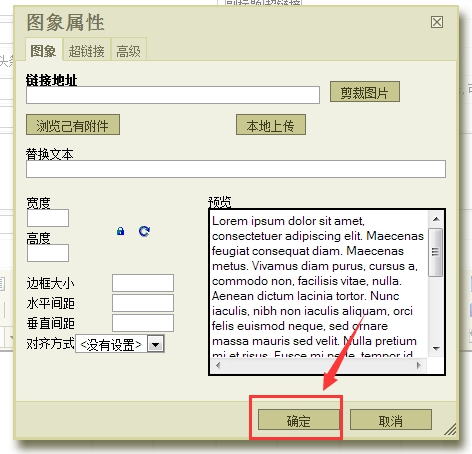The height and width of the screenshot is (454, 472).
Task: Click the 本地上传 button
Action: pos(271,125)
